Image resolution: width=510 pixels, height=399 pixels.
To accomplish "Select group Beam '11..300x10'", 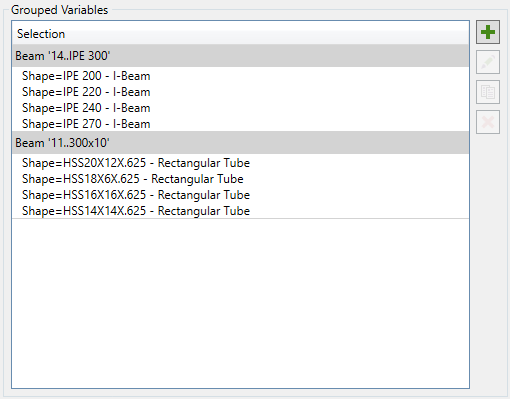I will [x=240, y=143].
